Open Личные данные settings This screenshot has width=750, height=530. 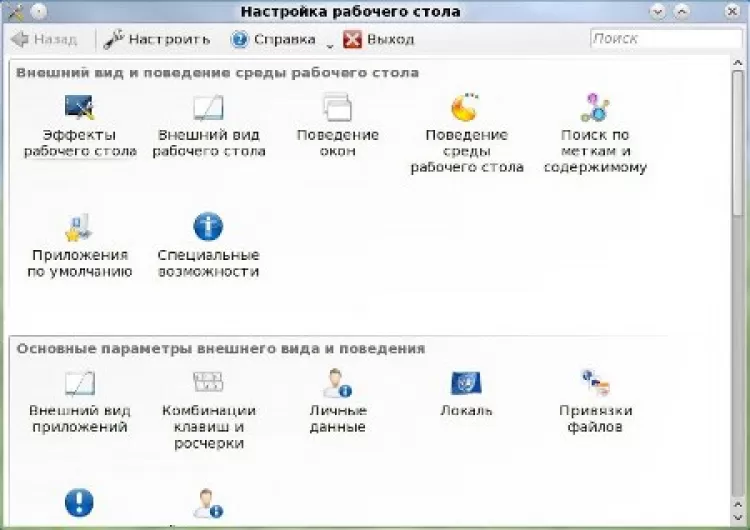coord(337,384)
